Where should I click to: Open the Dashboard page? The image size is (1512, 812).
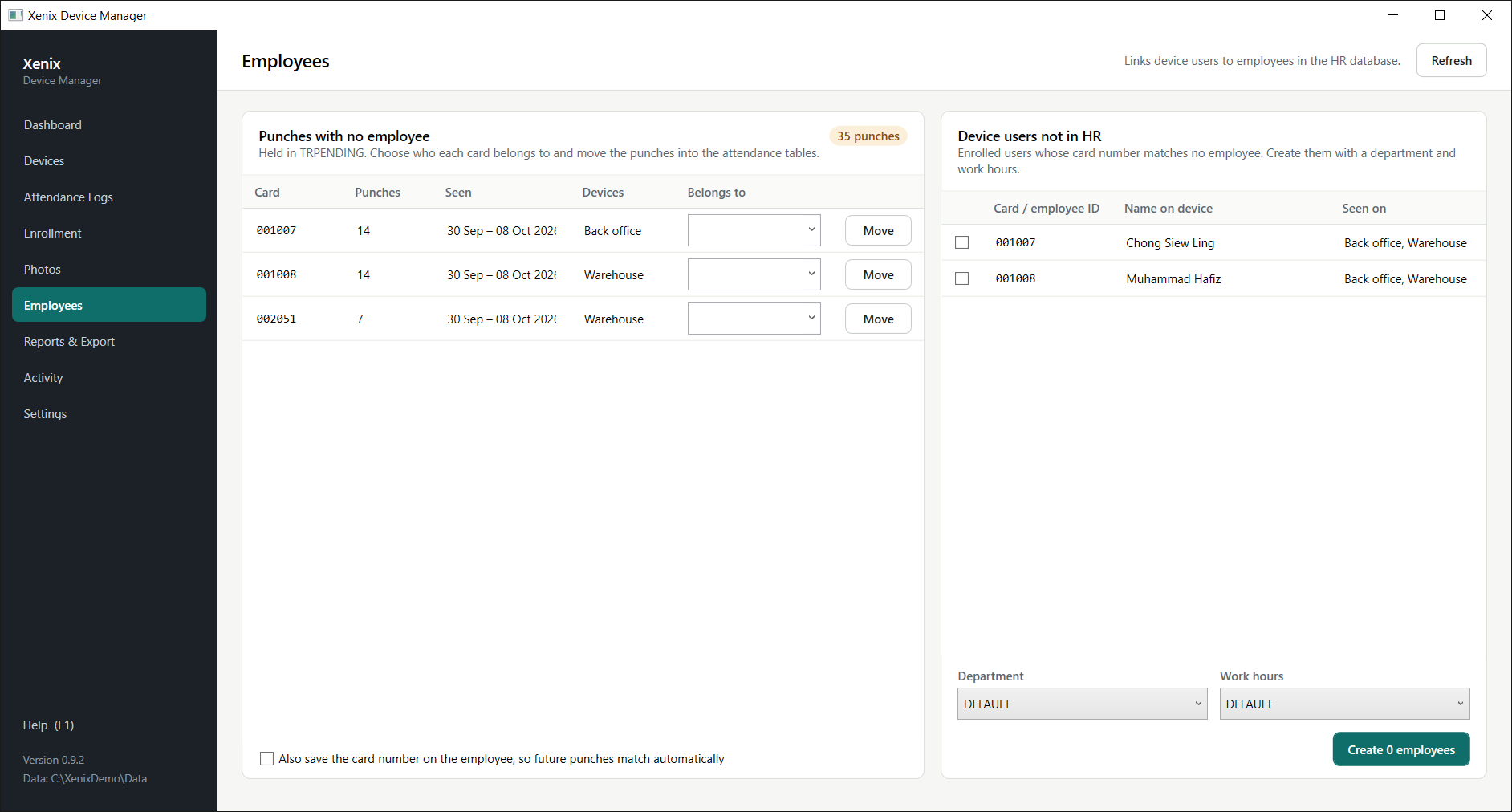tap(109, 125)
